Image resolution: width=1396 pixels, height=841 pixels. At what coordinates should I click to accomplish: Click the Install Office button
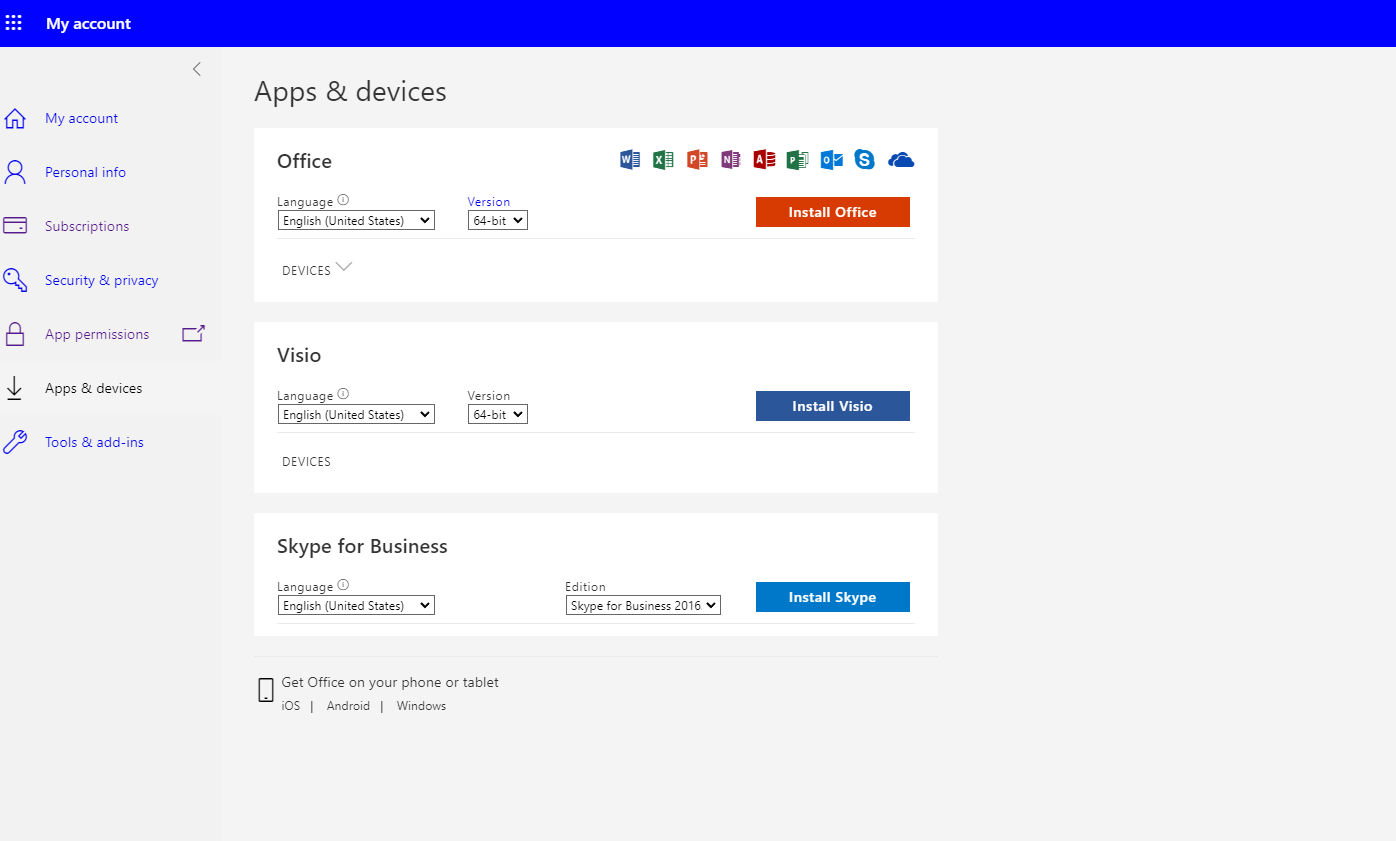coord(833,212)
